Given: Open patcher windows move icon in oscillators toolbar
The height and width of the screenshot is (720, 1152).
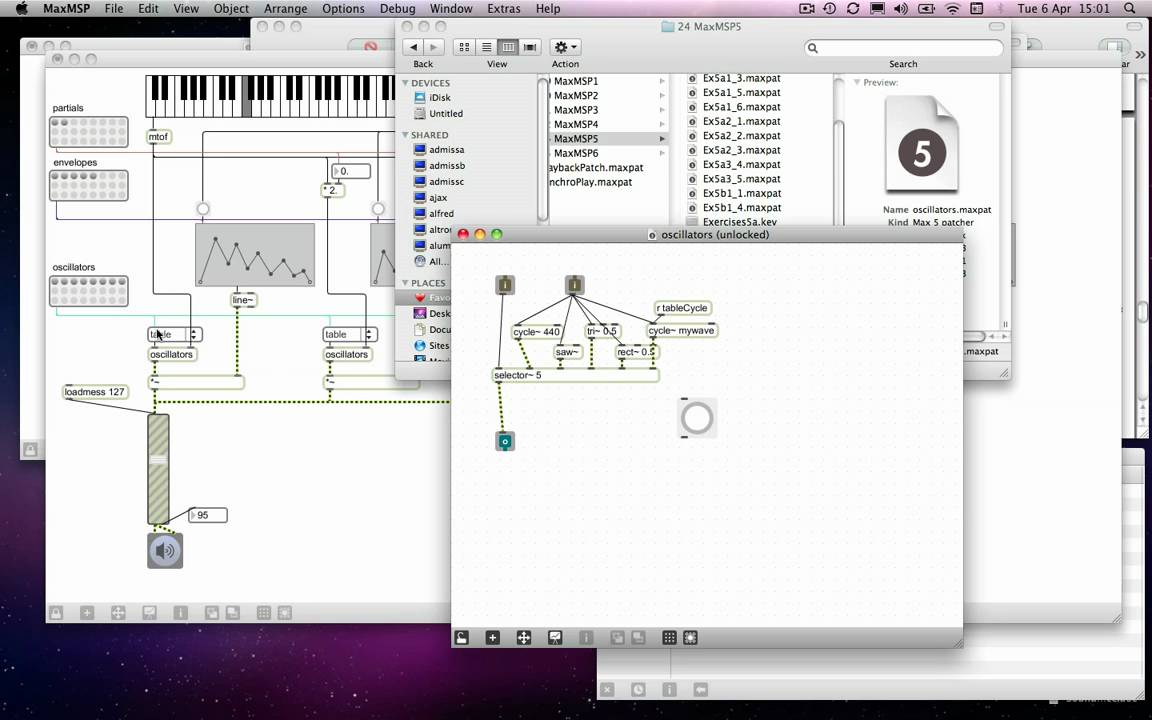Looking at the screenshot, I should pyautogui.click(x=523, y=638).
